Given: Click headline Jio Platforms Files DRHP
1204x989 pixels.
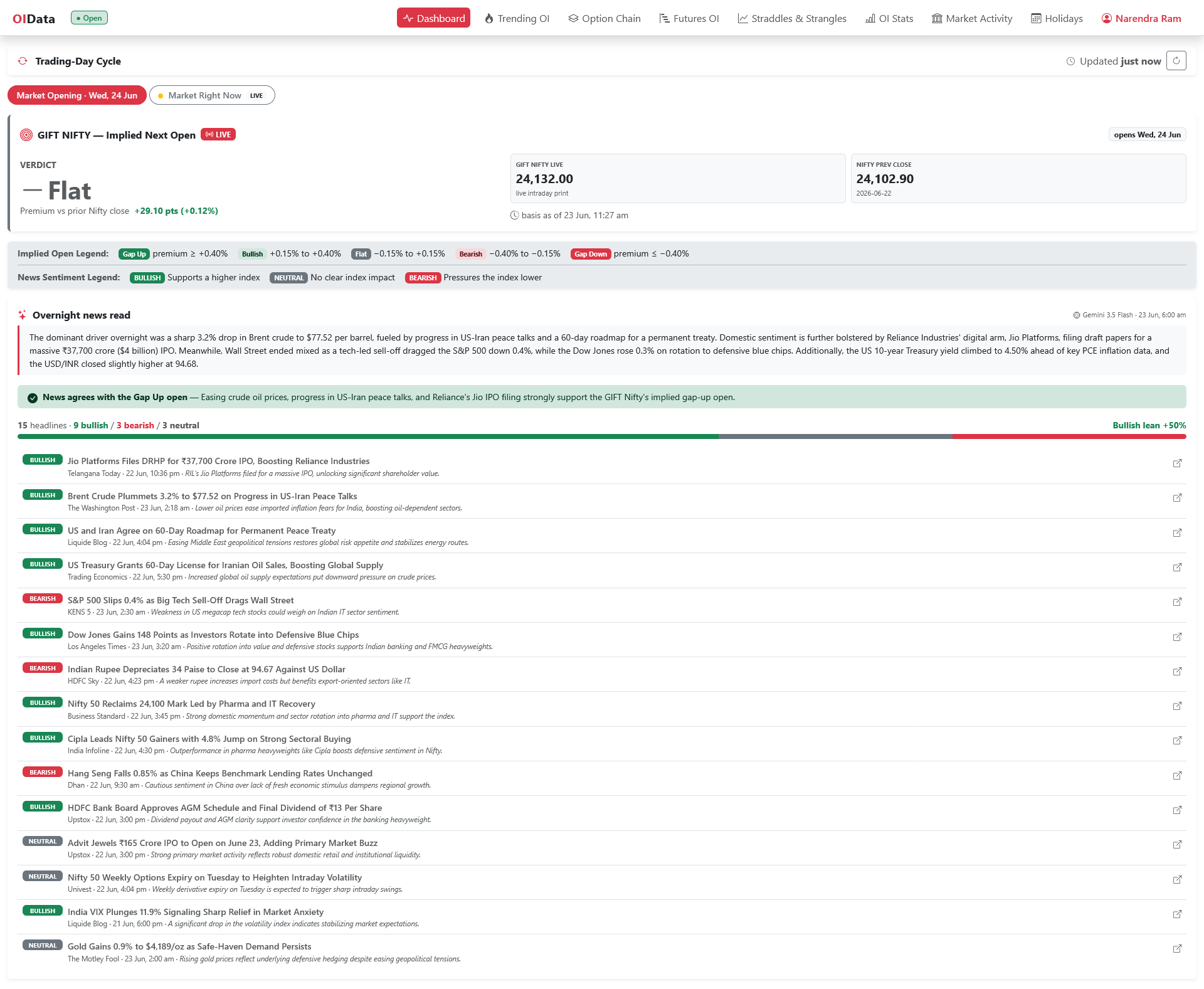Looking at the screenshot, I should (x=218, y=461).
